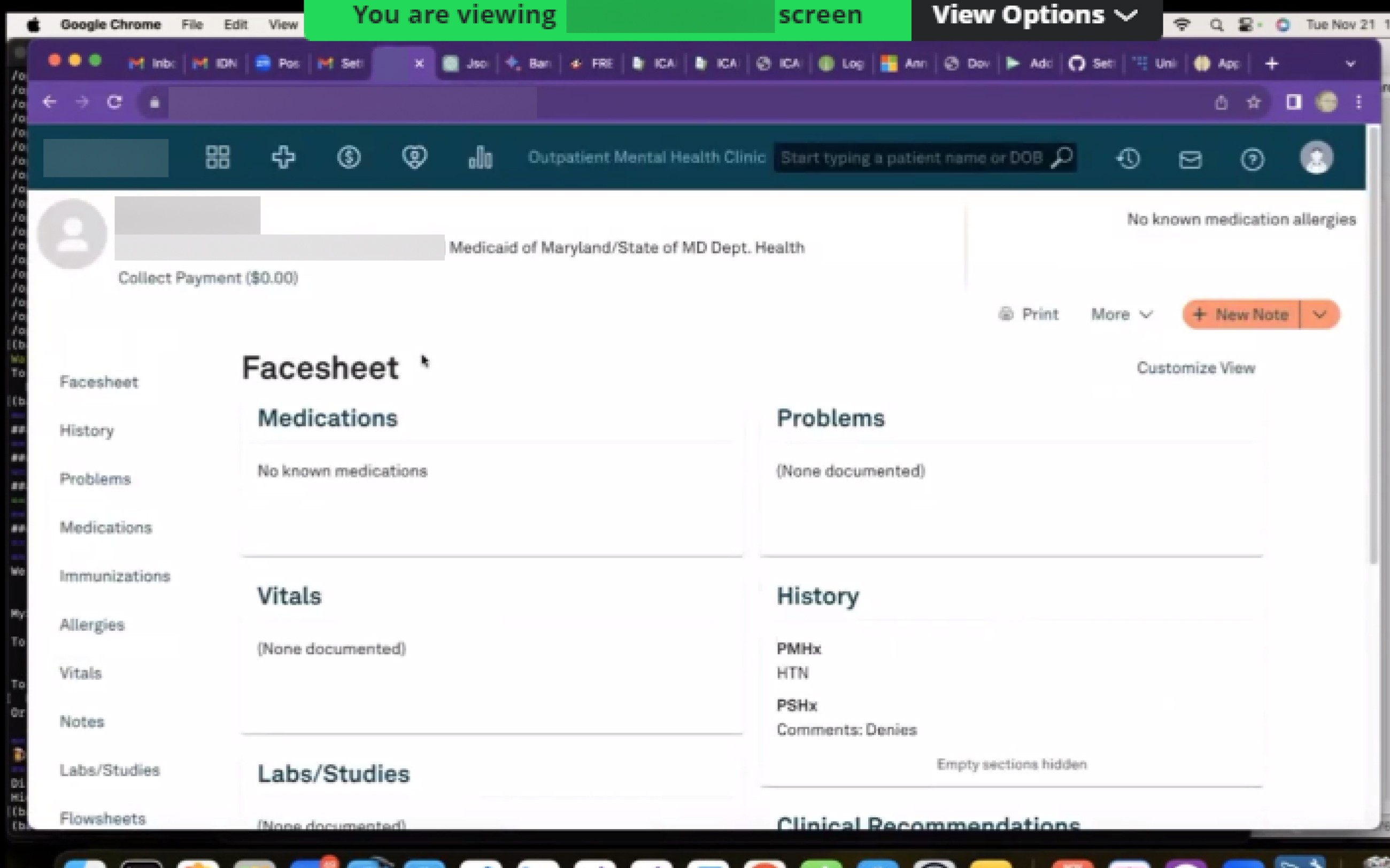Go to Labs/Studies in the sidebar
This screenshot has width=1390, height=868.
click(110, 770)
